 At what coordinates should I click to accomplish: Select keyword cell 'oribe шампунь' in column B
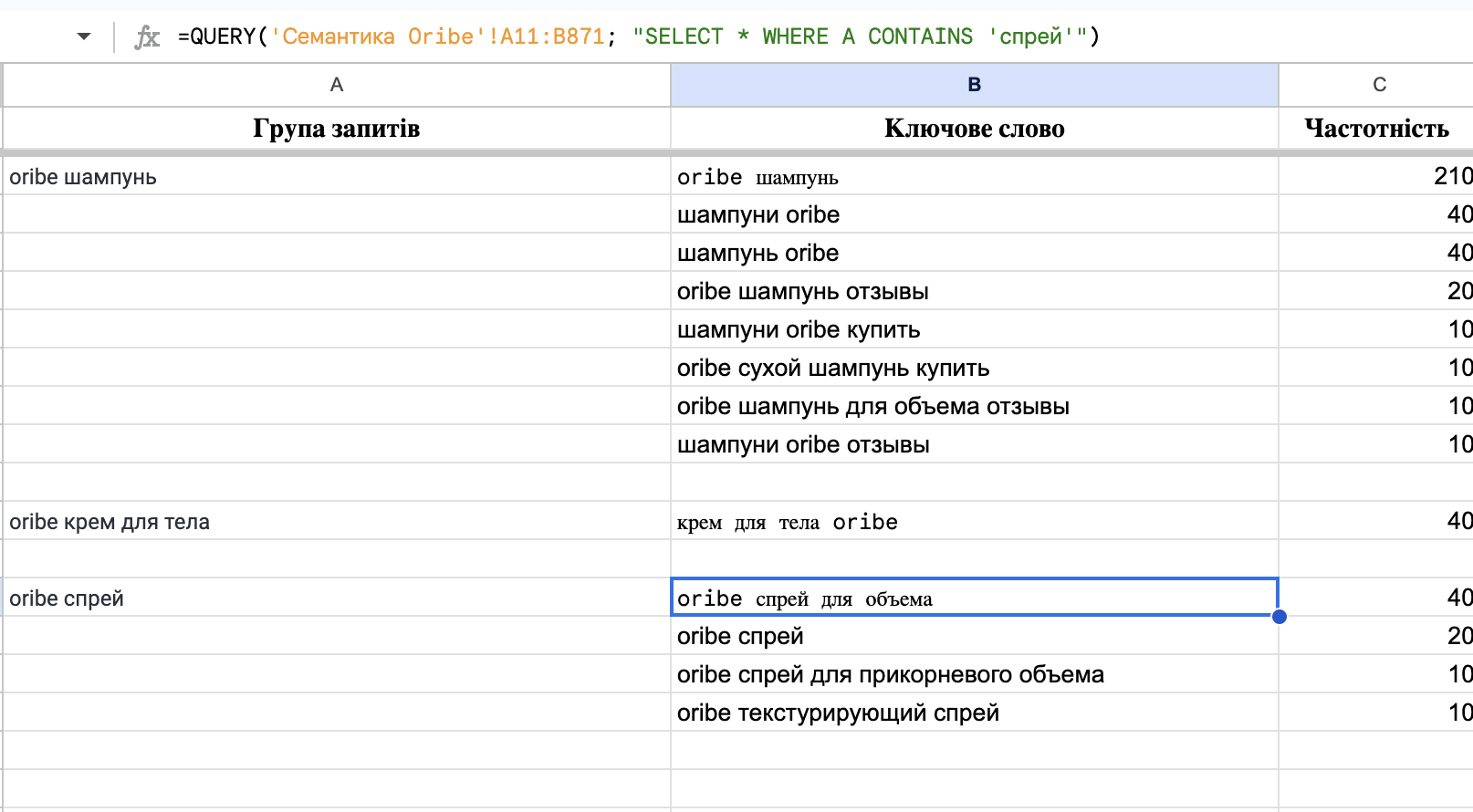(x=975, y=176)
